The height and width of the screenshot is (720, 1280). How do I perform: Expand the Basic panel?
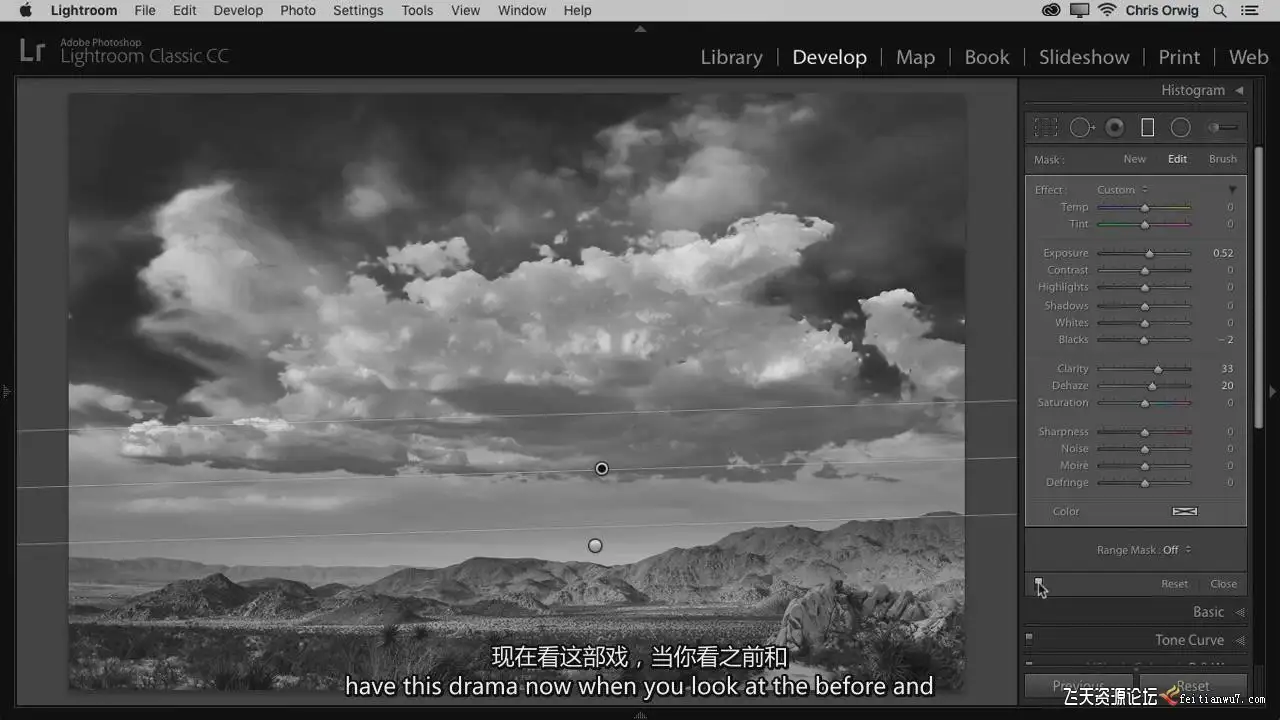pos(1239,612)
